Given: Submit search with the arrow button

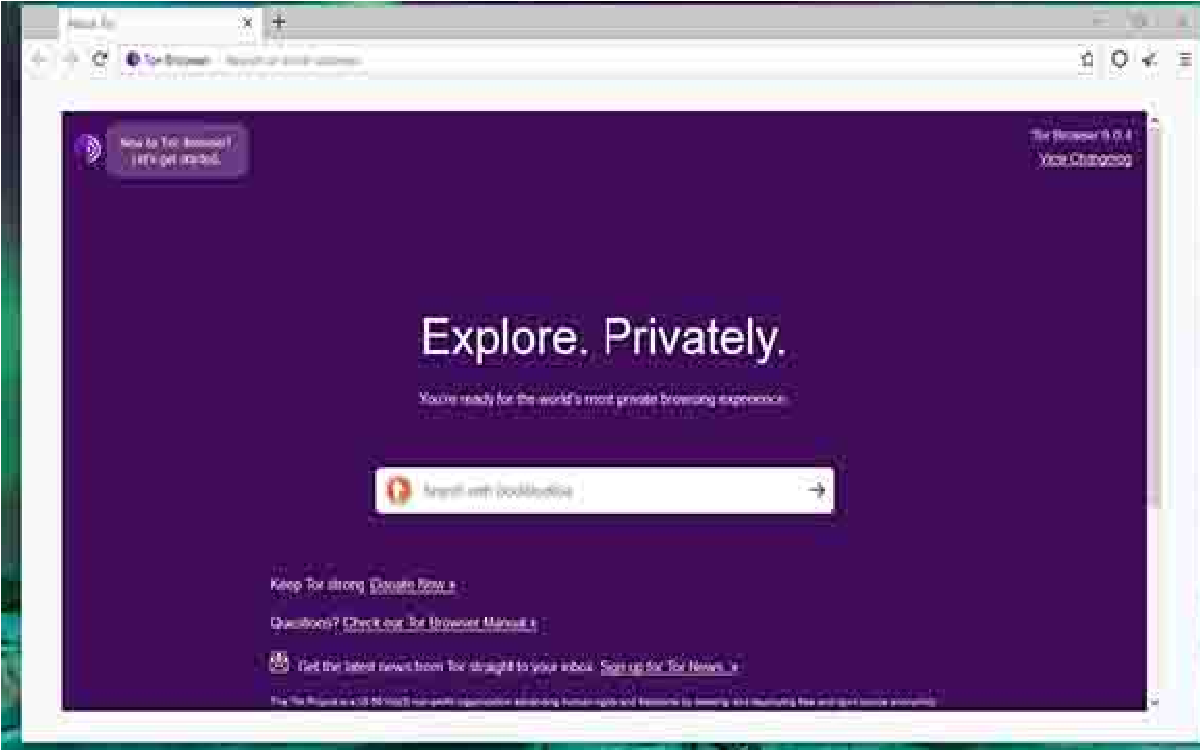Looking at the screenshot, I should 817,490.
